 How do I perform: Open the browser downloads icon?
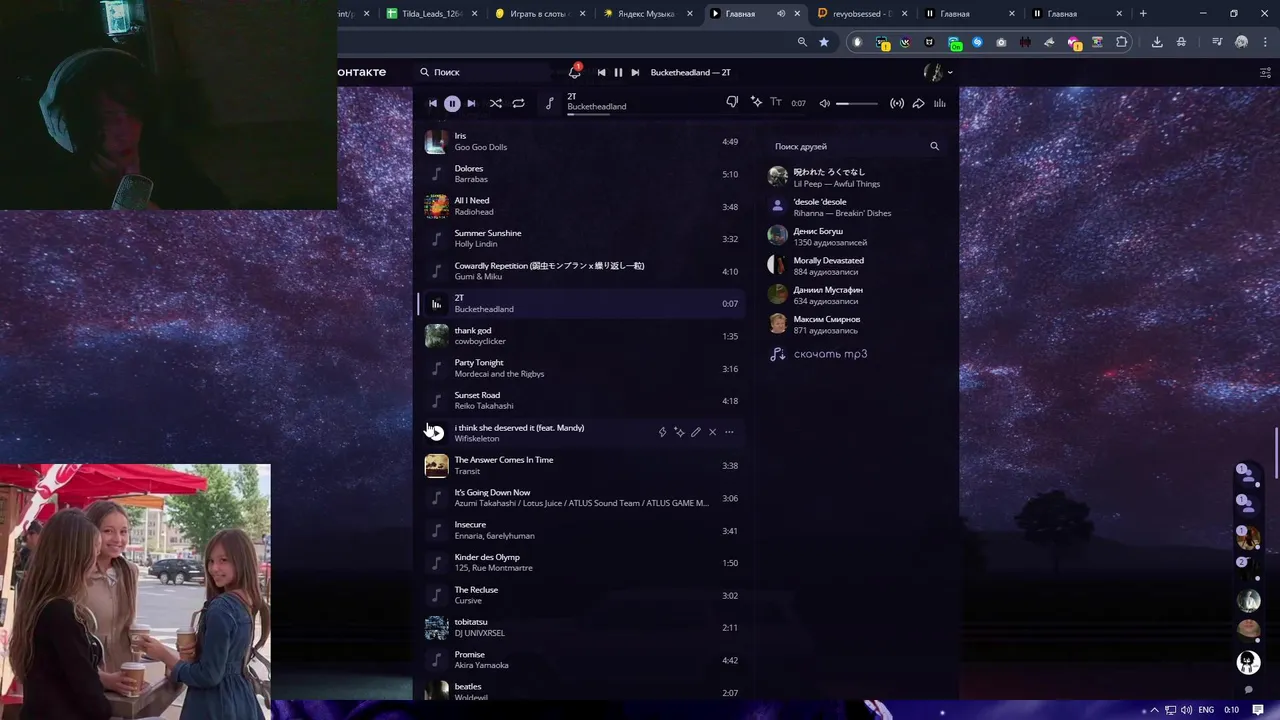click(1157, 42)
